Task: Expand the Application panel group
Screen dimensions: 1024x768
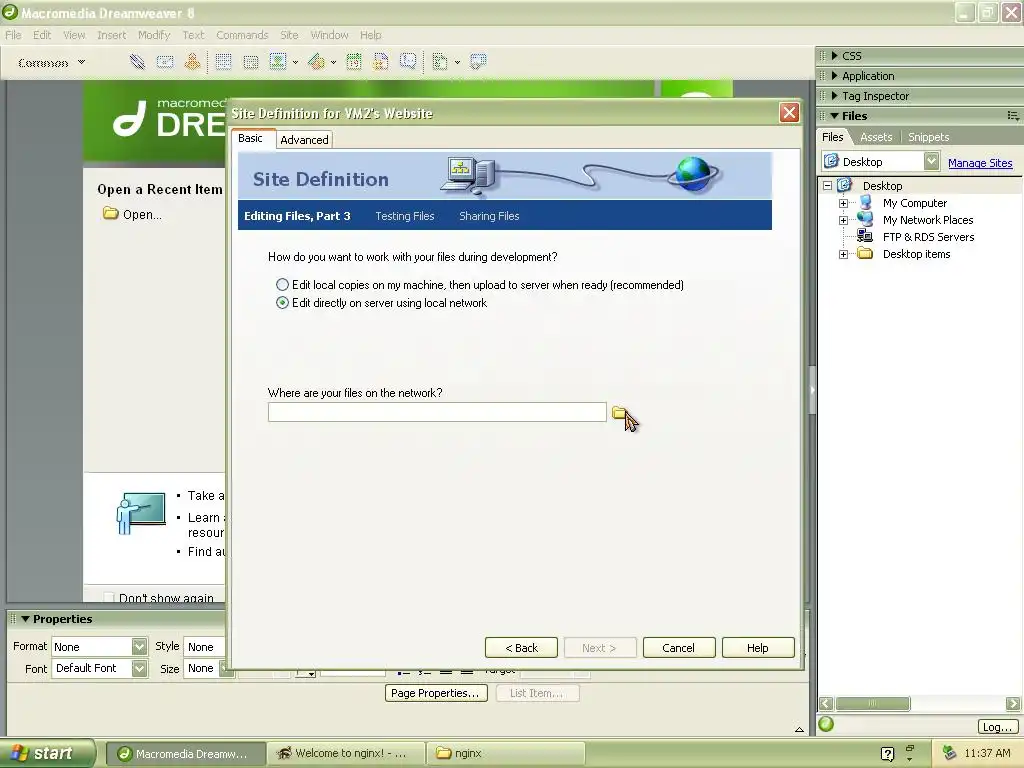Action: pos(835,76)
